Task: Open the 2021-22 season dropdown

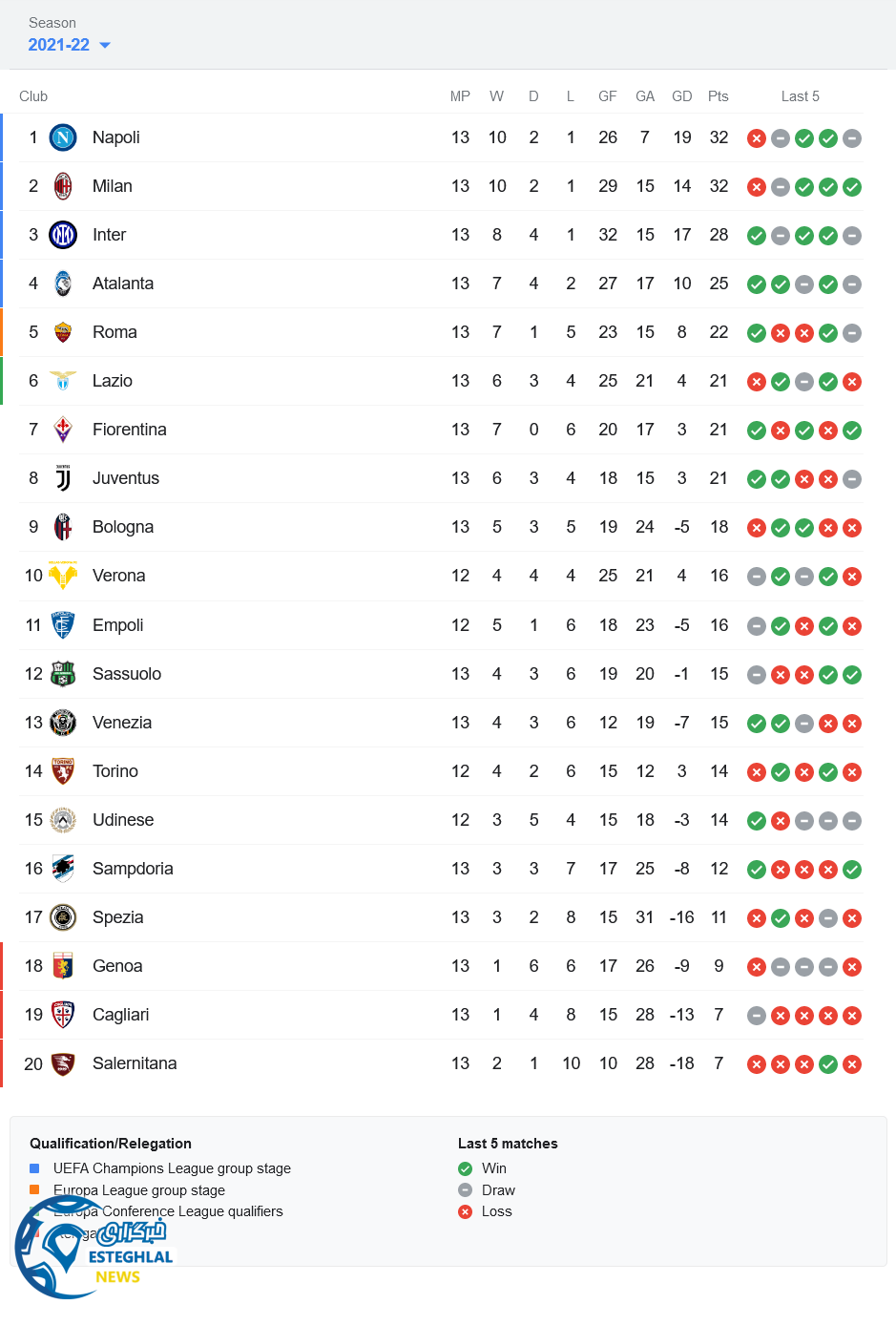Action: pos(69,45)
